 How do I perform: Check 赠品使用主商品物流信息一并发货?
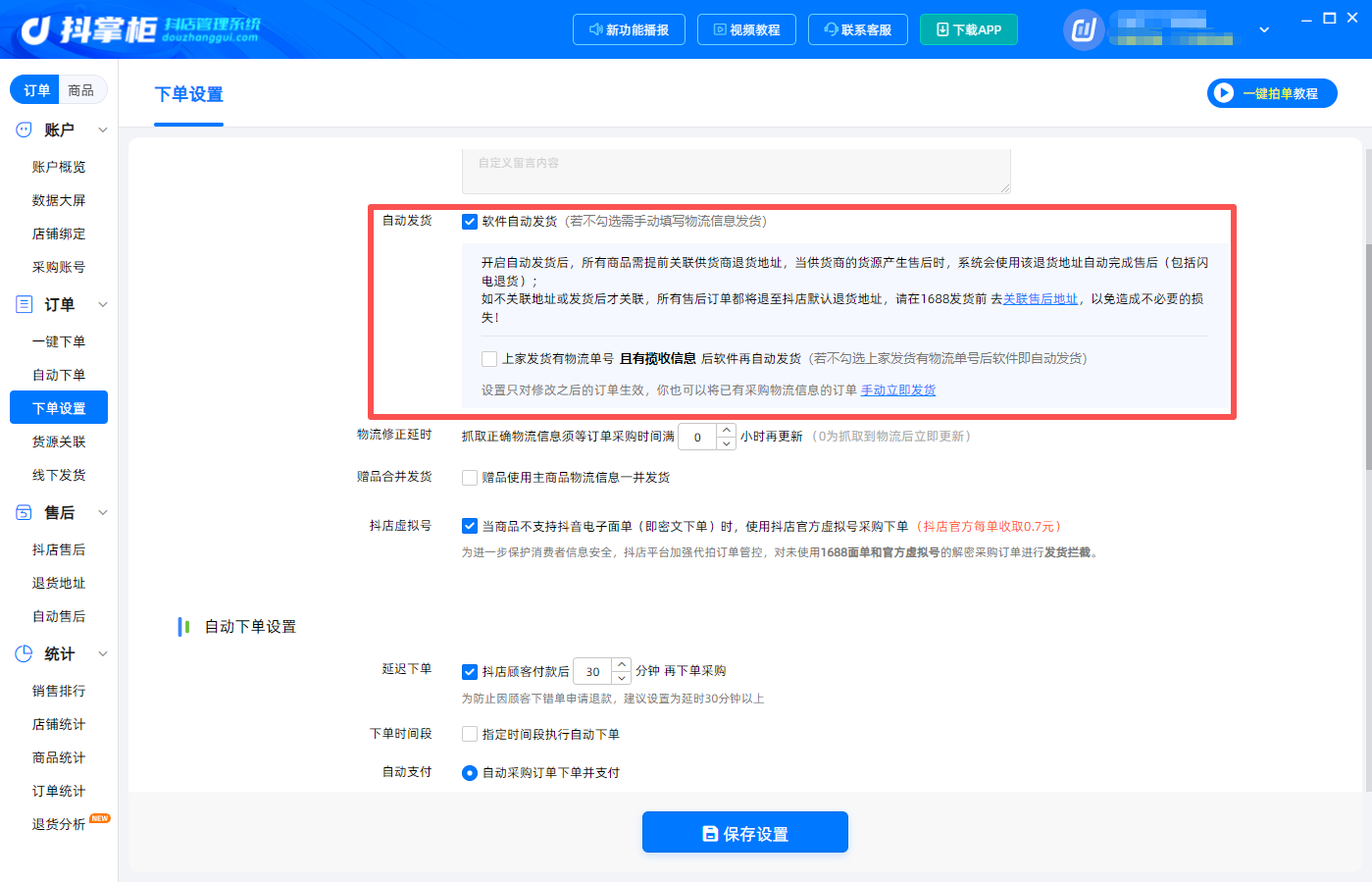(x=470, y=478)
